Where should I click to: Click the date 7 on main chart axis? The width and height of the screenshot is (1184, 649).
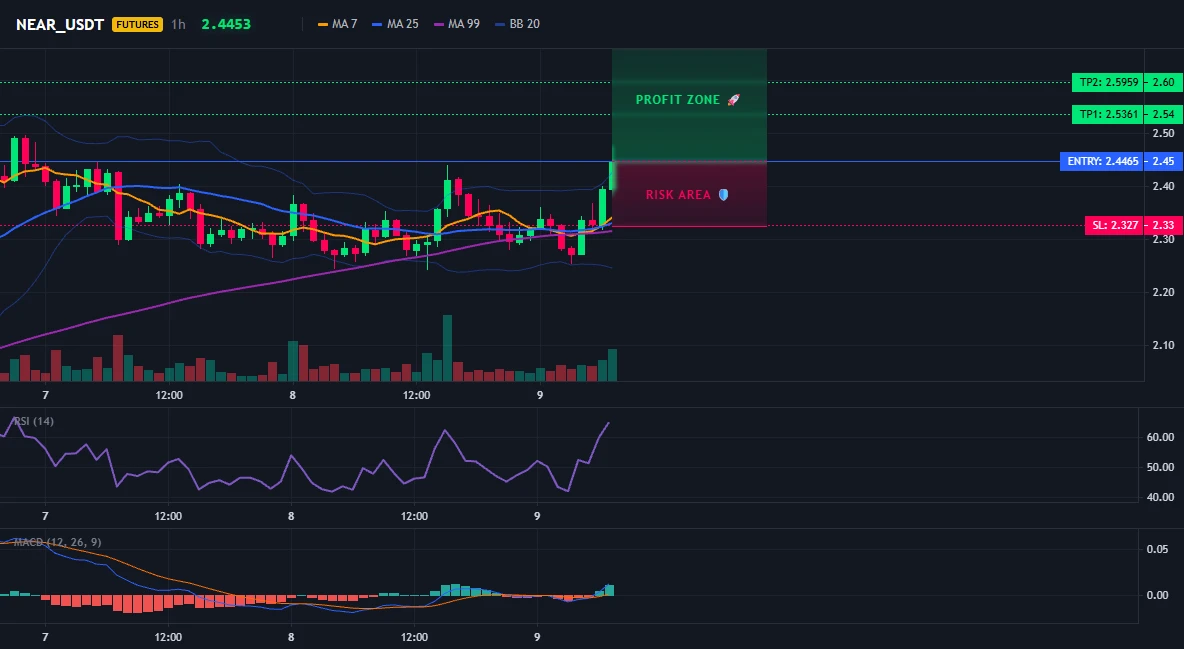pyautogui.click(x=45, y=395)
